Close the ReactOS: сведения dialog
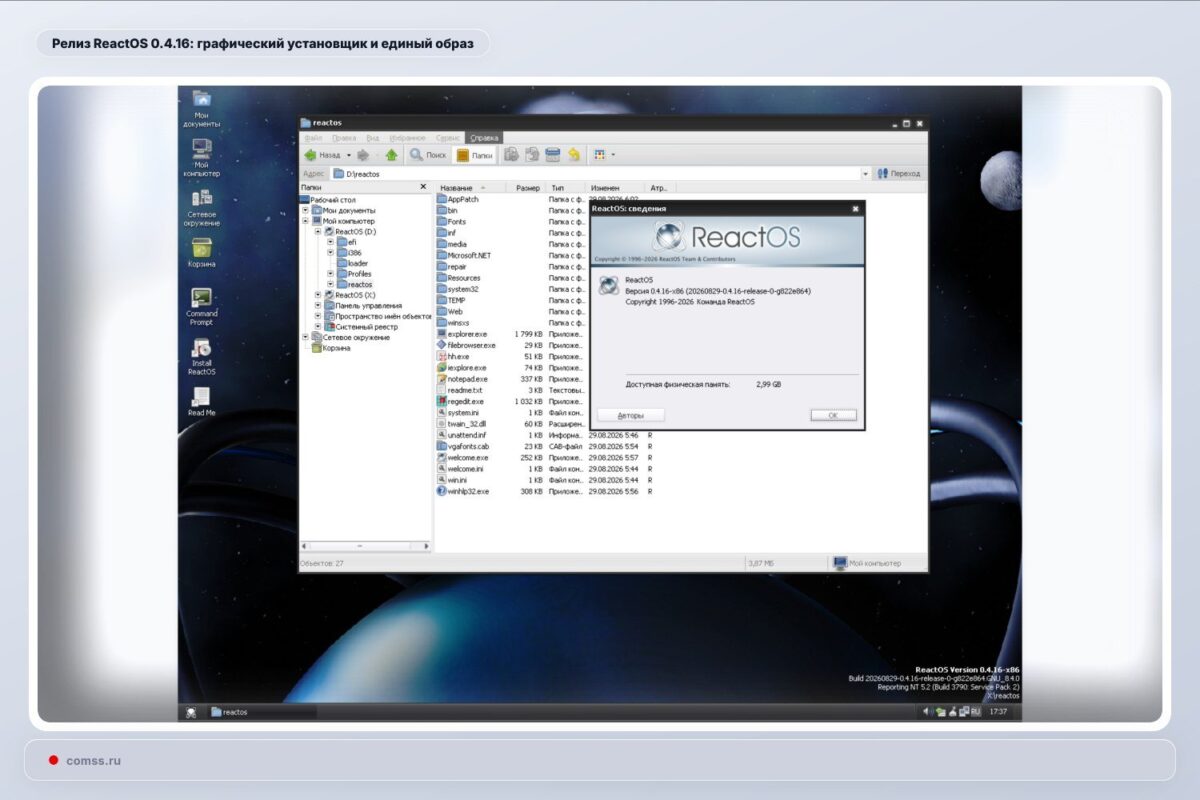The height and width of the screenshot is (800, 1200). click(855, 208)
